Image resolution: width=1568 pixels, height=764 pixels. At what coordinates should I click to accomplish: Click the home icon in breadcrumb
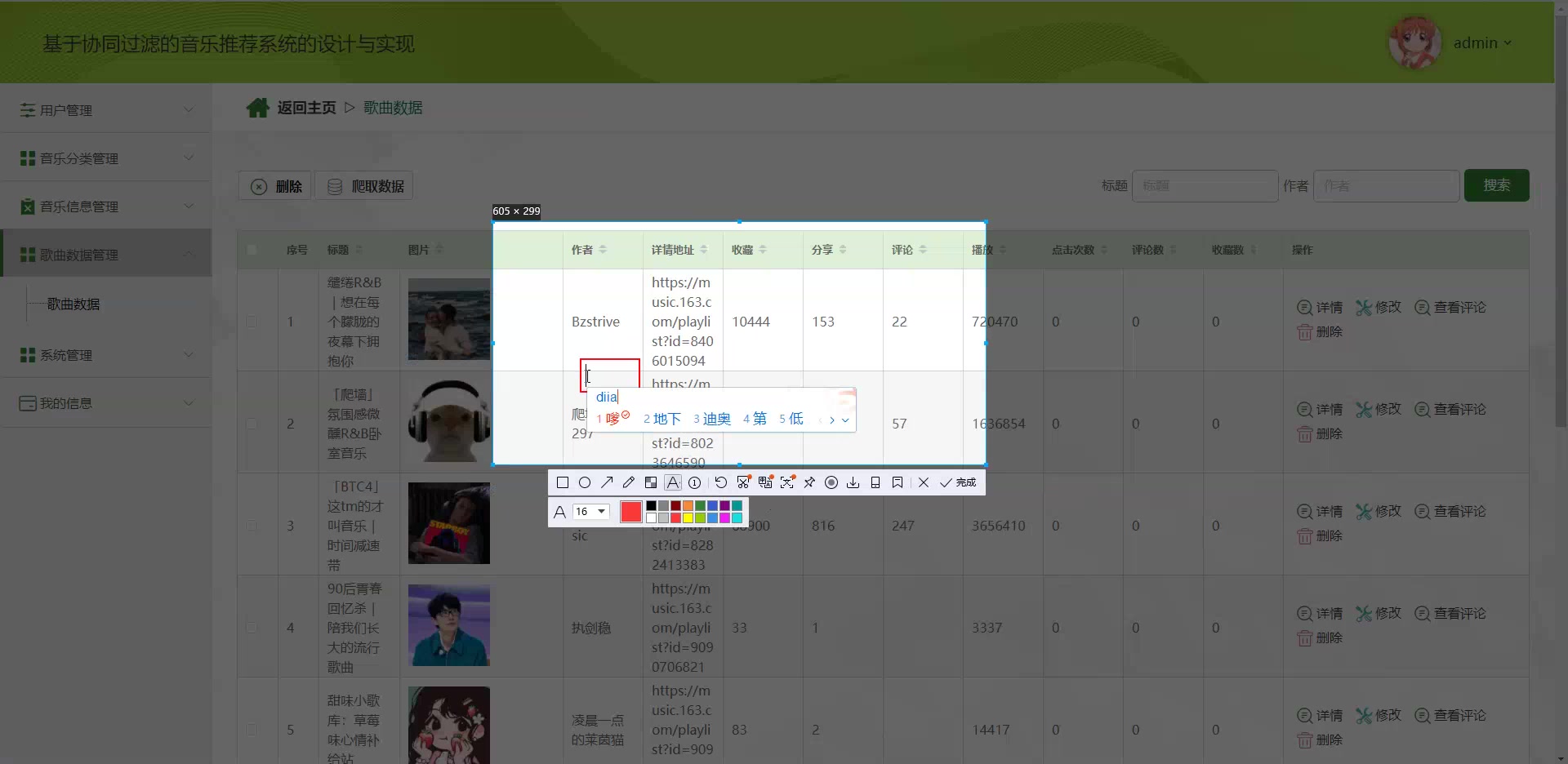pyautogui.click(x=258, y=108)
